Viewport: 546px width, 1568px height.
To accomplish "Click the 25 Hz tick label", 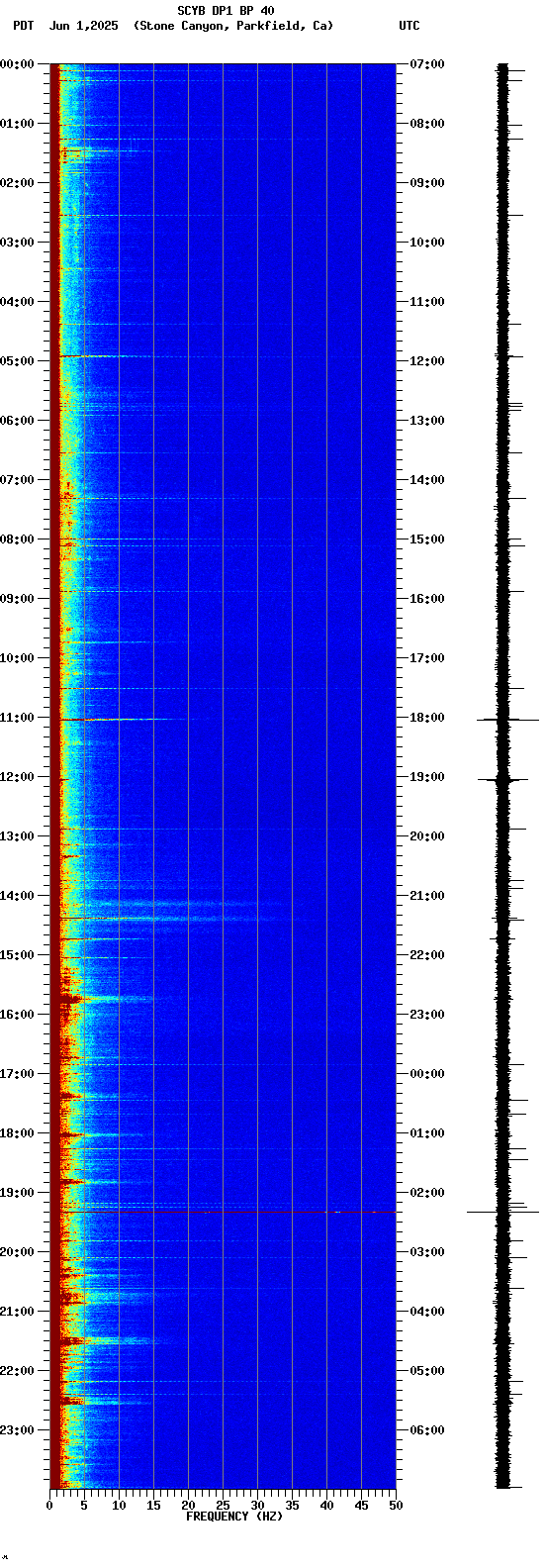I will click(223, 1506).
